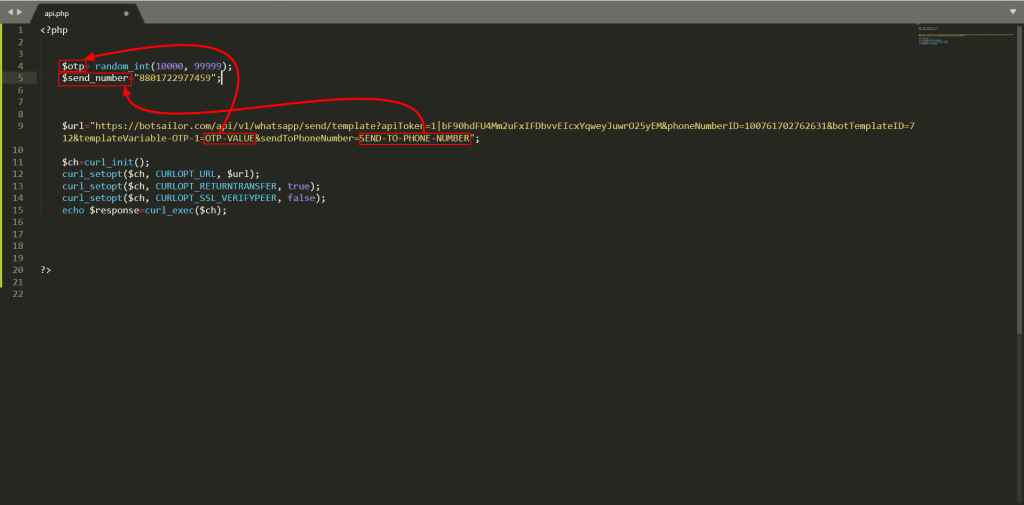Screen dimensions: 1024x505
Task: Close api.php using the unsaved dot
Action: point(125,14)
